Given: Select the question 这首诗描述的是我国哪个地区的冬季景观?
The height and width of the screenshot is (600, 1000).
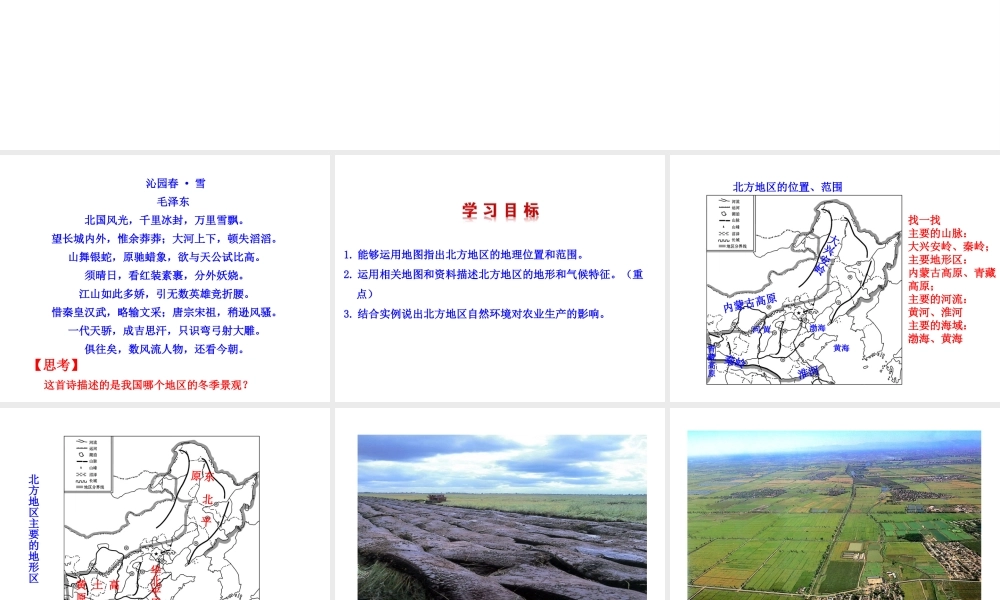Looking at the screenshot, I should coord(146,385).
